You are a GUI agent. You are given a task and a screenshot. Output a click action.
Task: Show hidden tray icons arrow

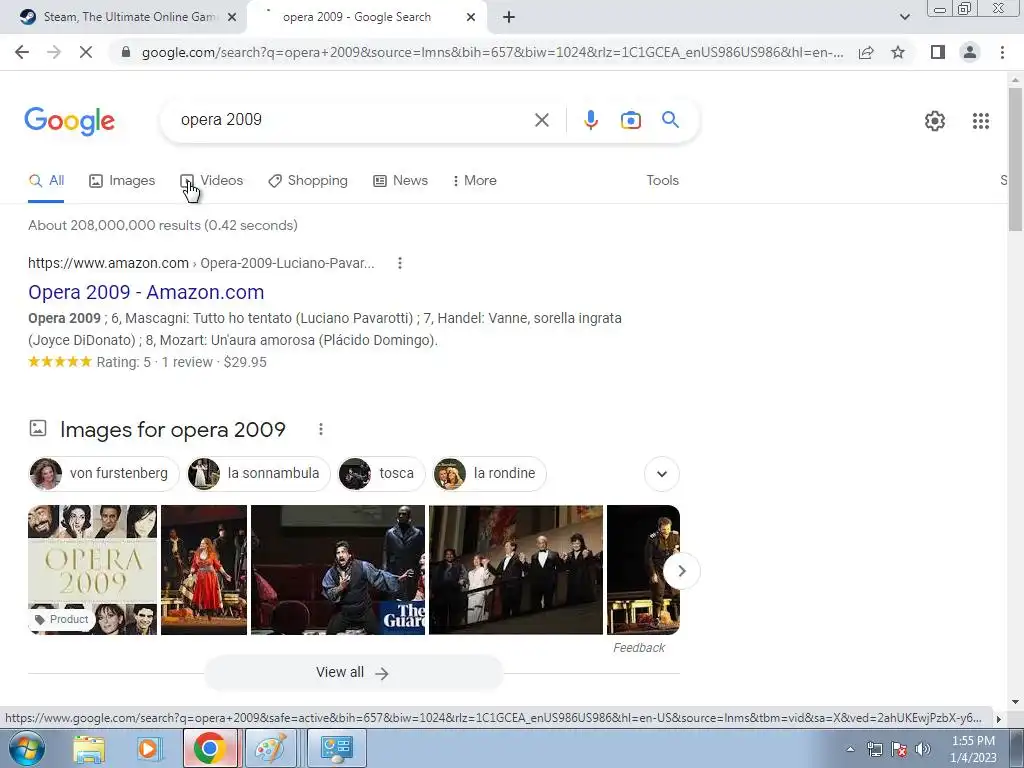pos(850,750)
